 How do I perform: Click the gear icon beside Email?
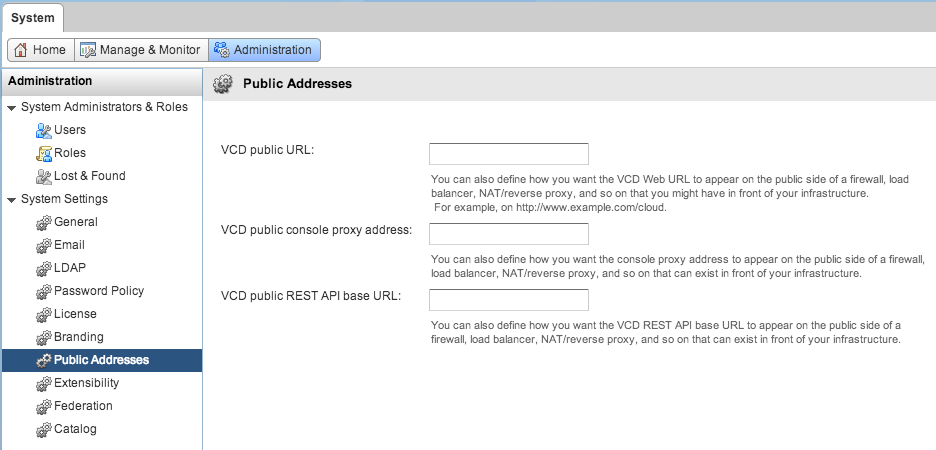coord(43,245)
